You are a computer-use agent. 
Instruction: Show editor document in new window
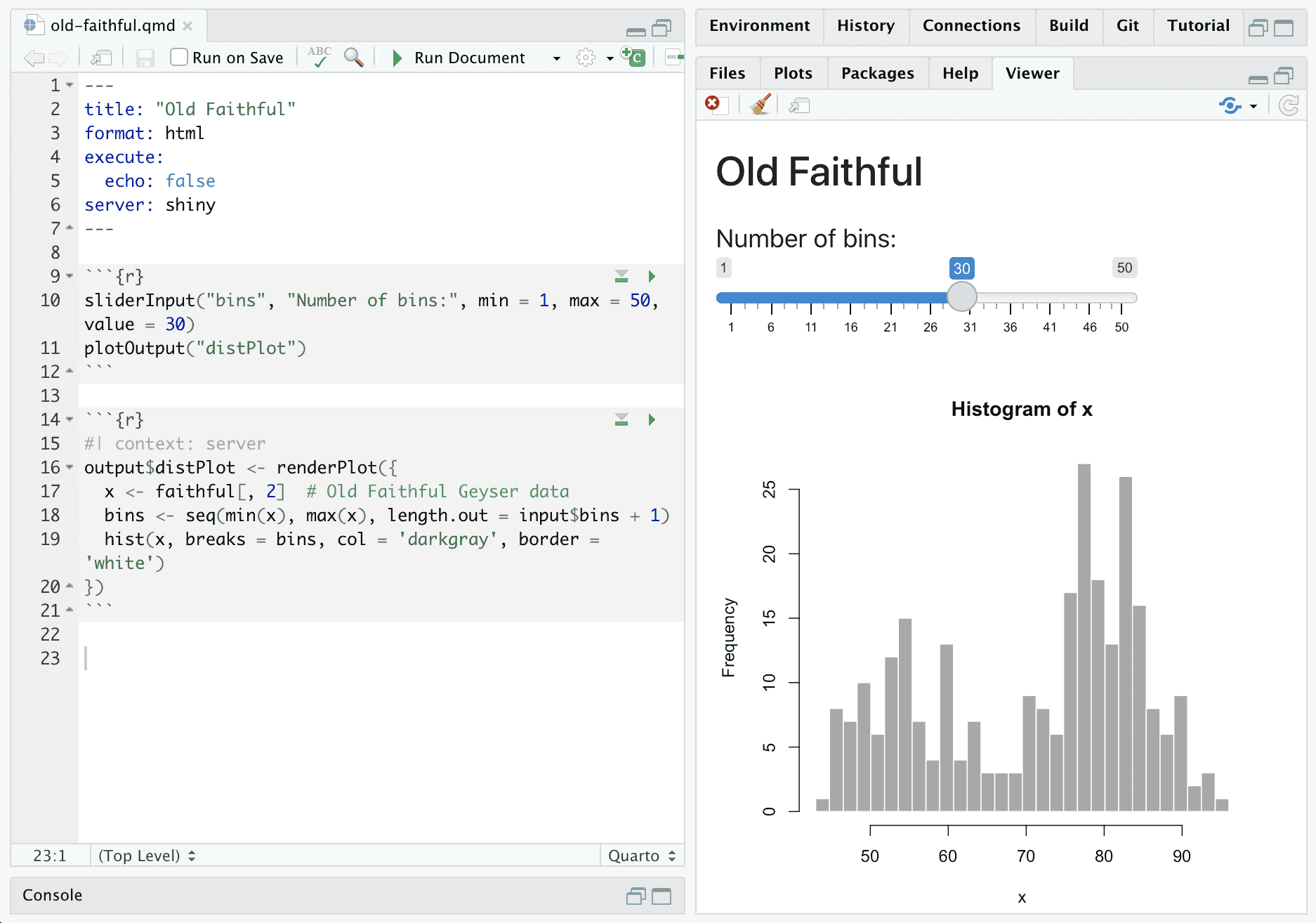coord(101,58)
